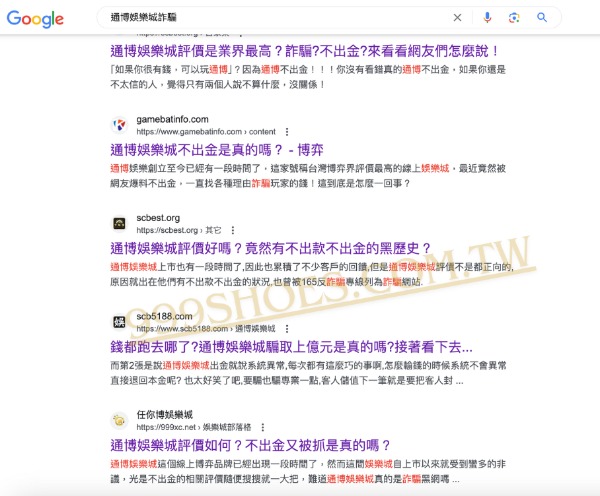Click the URL https://999xc.net › 娛樂城部落格
This screenshot has width=600, height=496.
click(194, 427)
